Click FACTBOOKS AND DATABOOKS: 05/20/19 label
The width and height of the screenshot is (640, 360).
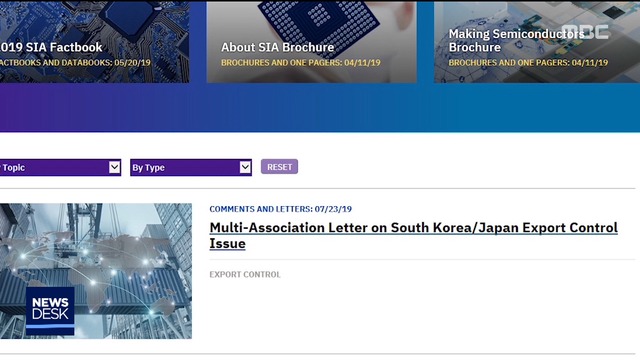point(75,62)
